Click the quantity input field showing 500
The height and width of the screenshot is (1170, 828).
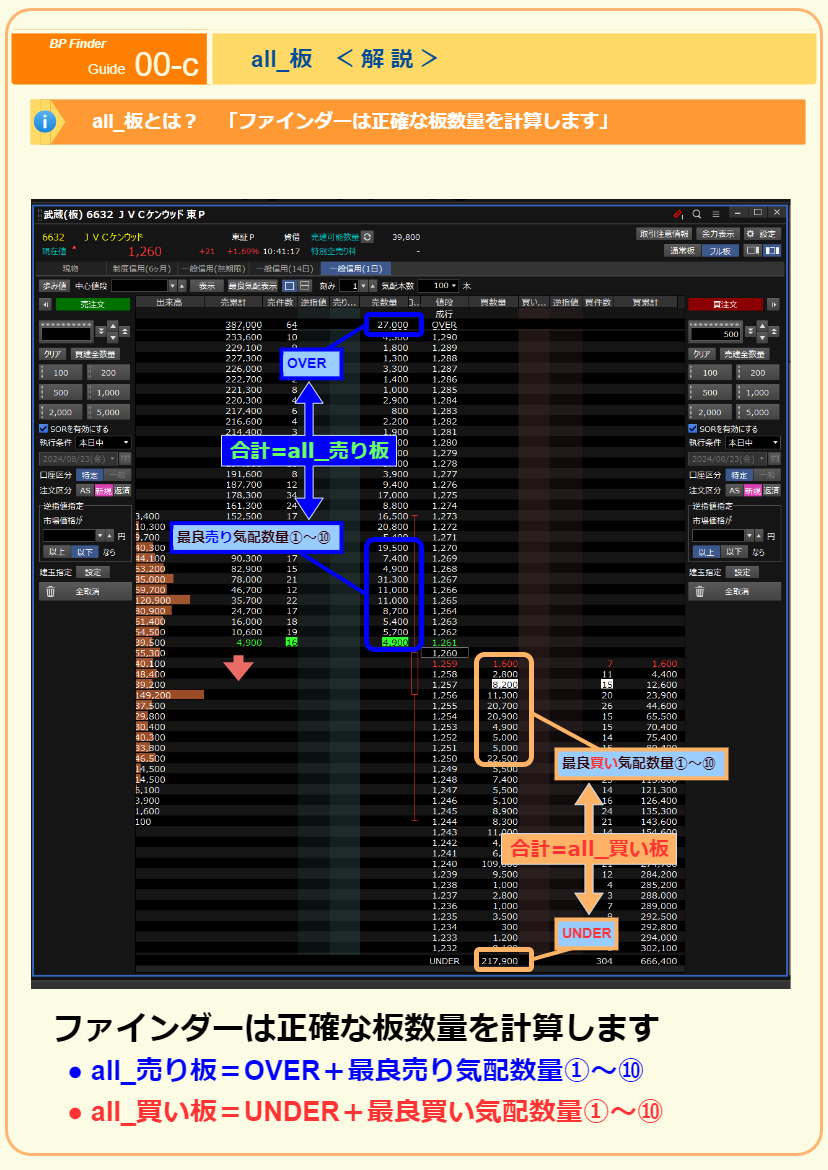click(715, 334)
